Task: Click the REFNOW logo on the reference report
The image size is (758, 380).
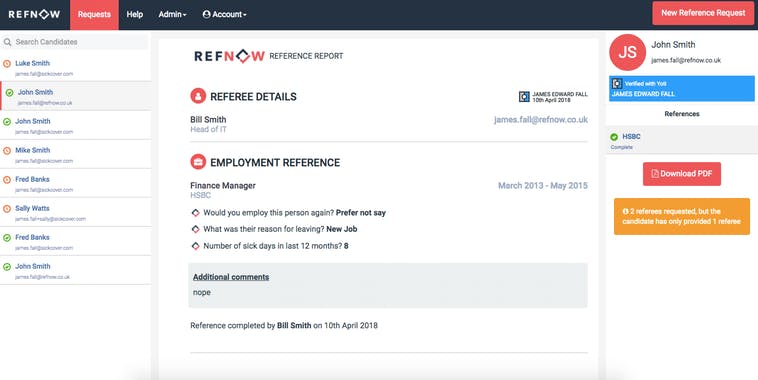Action: coord(229,56)
